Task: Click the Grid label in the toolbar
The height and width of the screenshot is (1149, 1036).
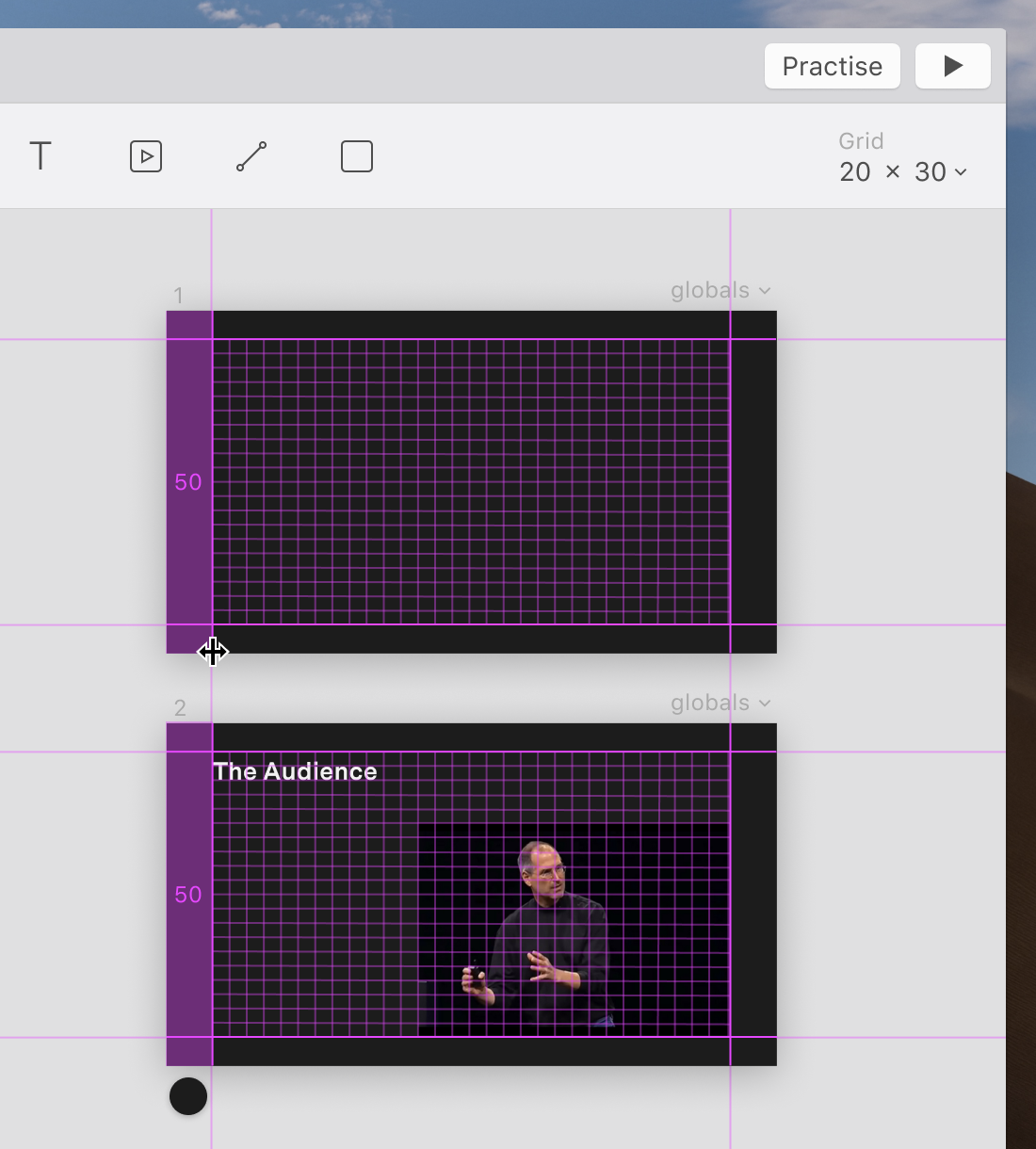Action: tap(861, 141)
